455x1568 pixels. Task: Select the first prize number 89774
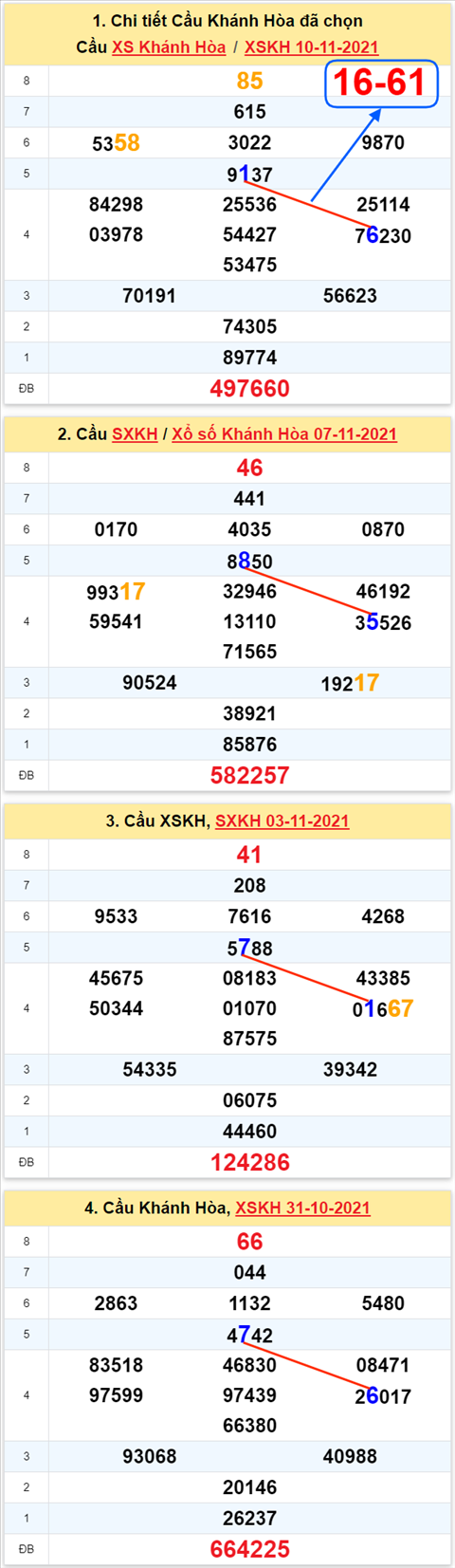[250, 358]
